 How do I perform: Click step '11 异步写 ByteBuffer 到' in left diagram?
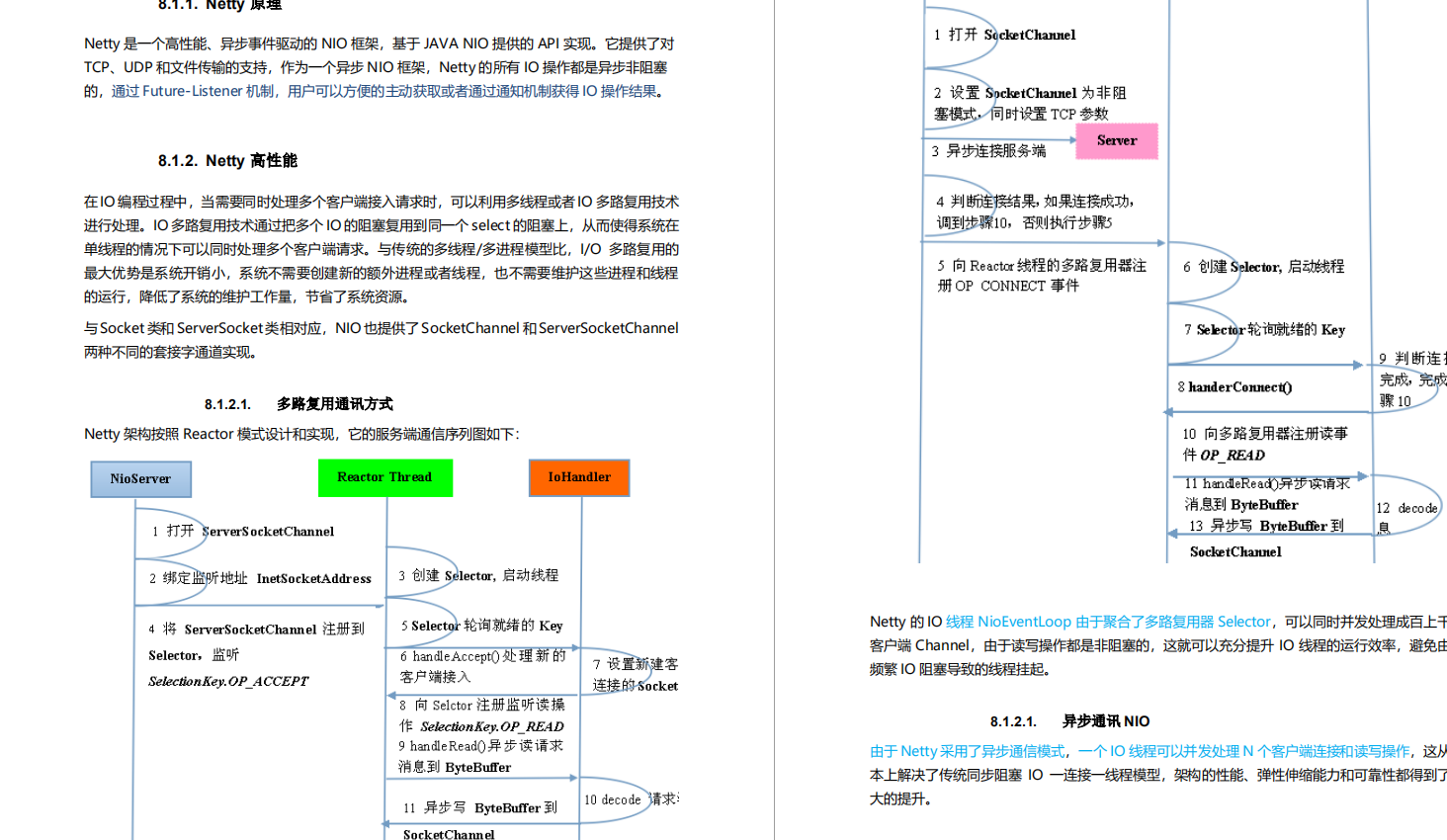coord(479,807)
